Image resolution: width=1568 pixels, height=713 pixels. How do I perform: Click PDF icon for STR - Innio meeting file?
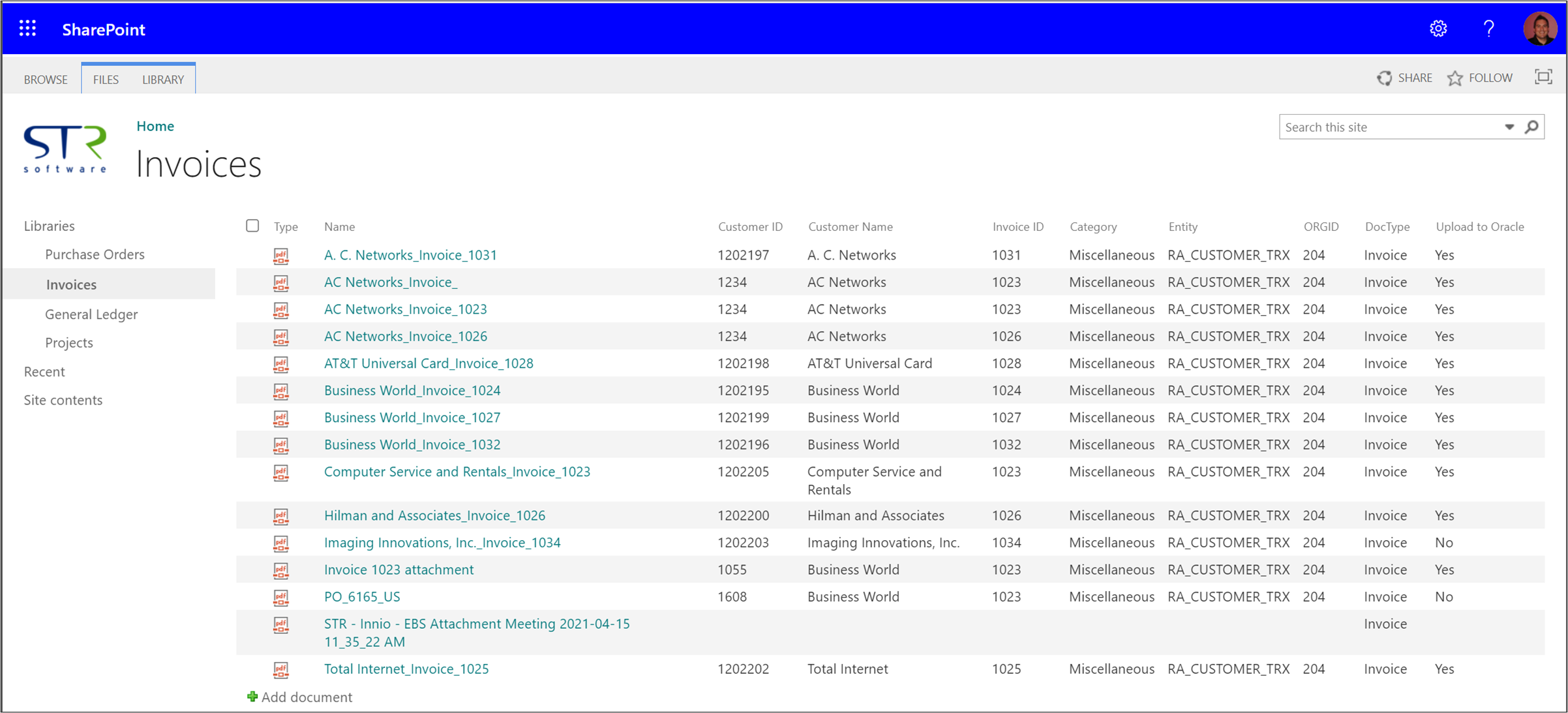pos(281,625)
